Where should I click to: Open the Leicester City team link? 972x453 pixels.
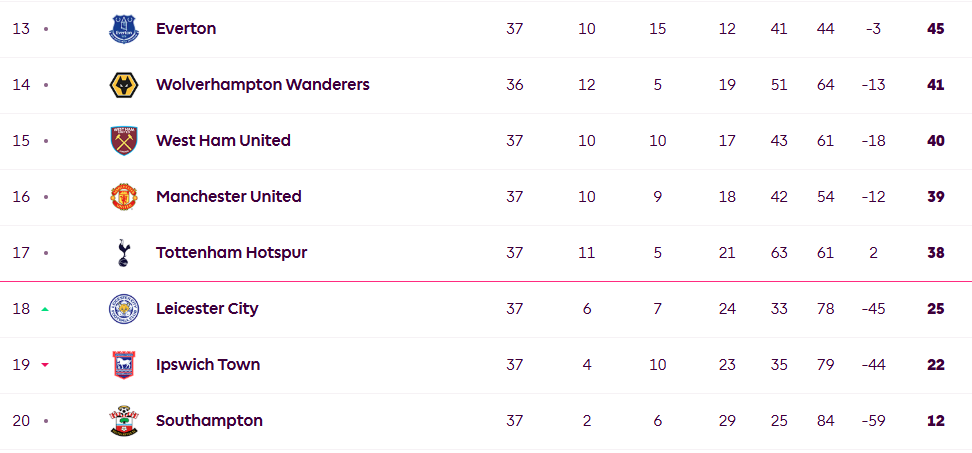tap(207, 309)
